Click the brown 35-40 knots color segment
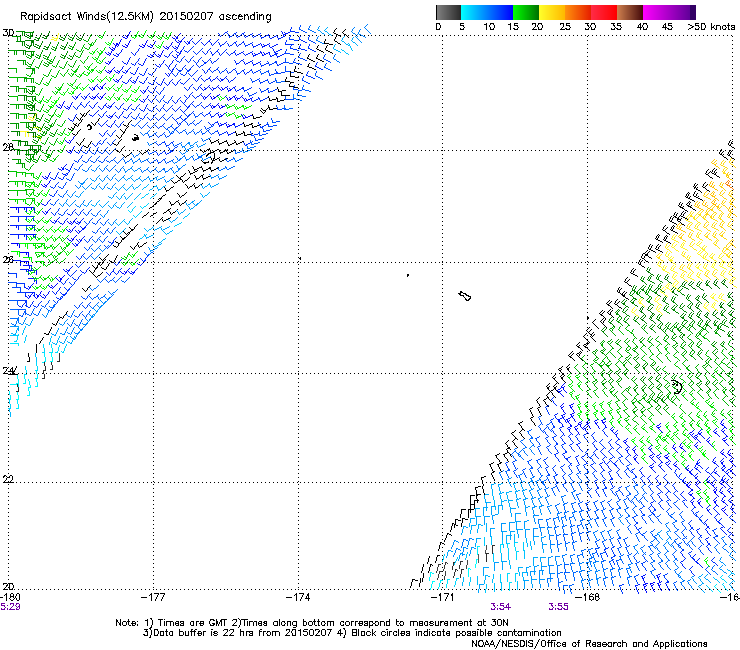 coord(630,12)
